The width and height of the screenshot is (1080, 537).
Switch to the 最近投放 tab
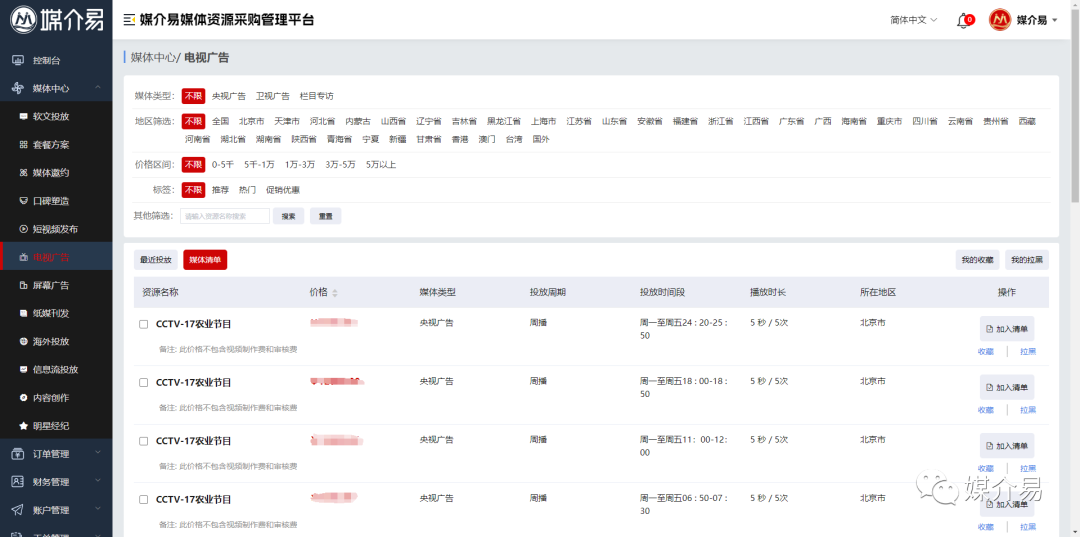point(155,260)
